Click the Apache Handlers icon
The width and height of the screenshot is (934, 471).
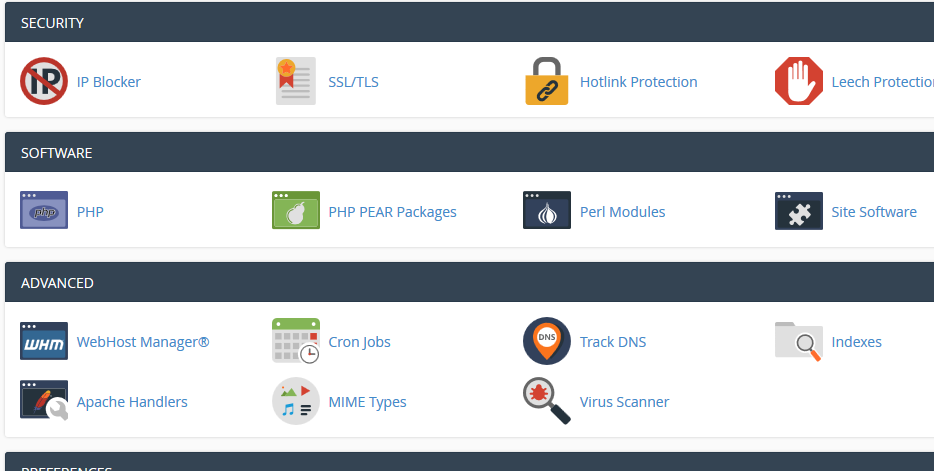(43, 400)
